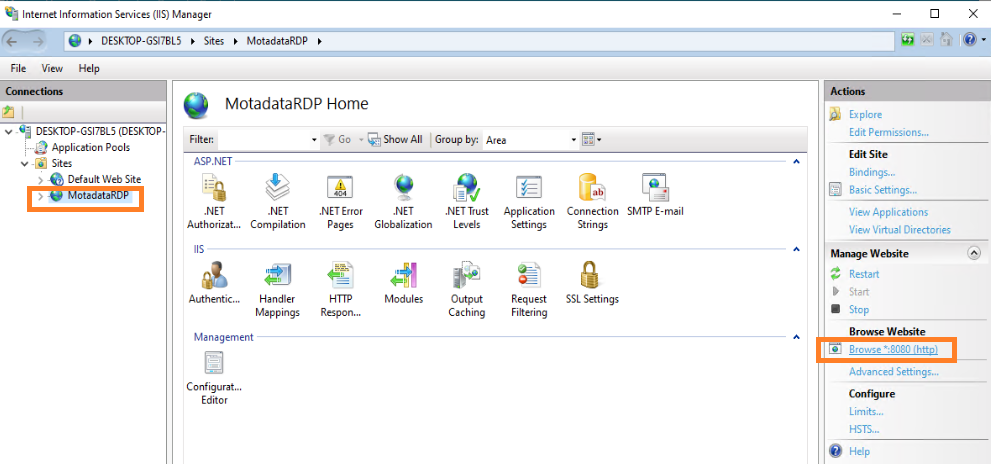Click Explore in Actions pane
Image resolution: width=991 pixels, height=464 pixels.
pyautogui.click(x=865, y=114)
